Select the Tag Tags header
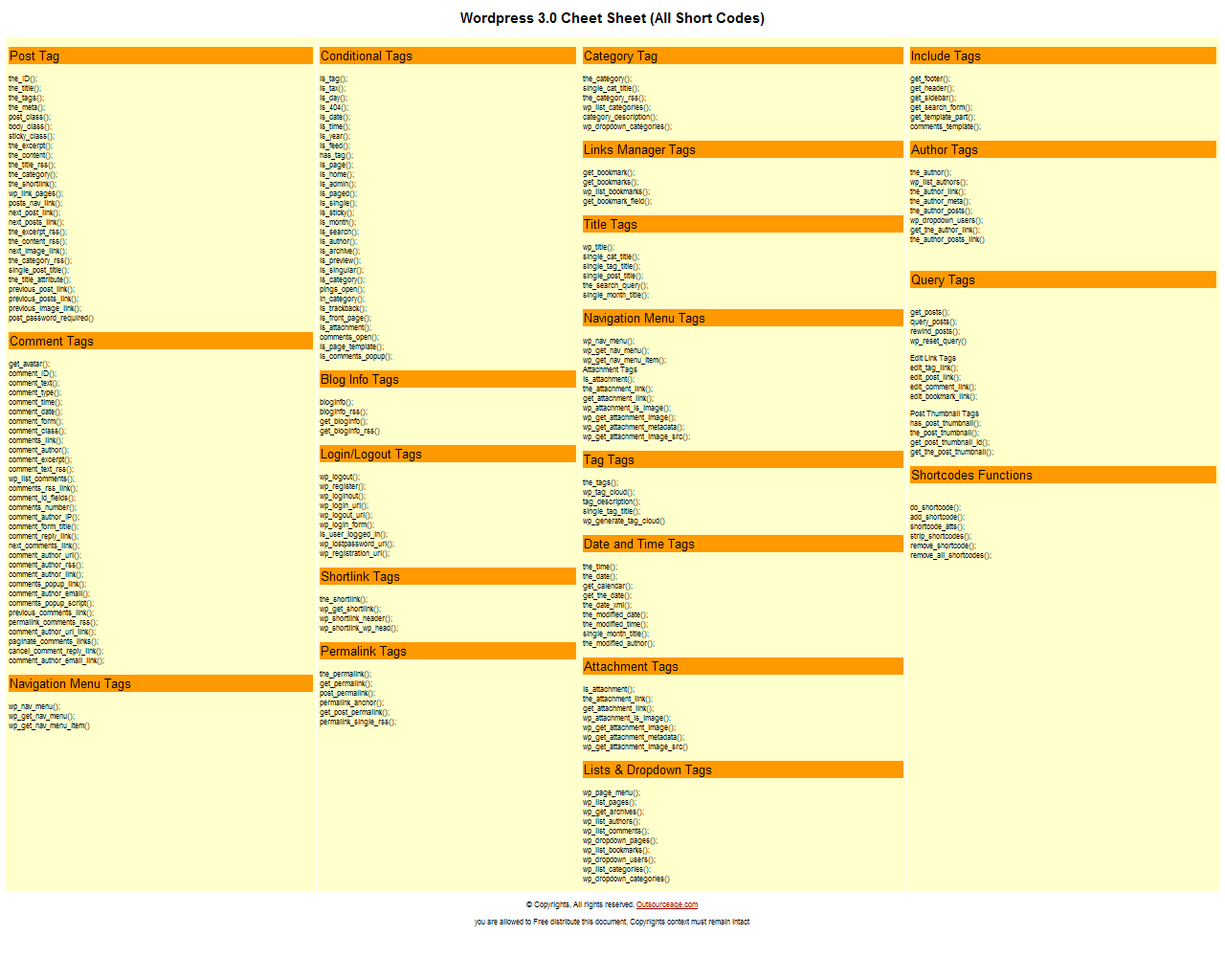 (743, 459)
